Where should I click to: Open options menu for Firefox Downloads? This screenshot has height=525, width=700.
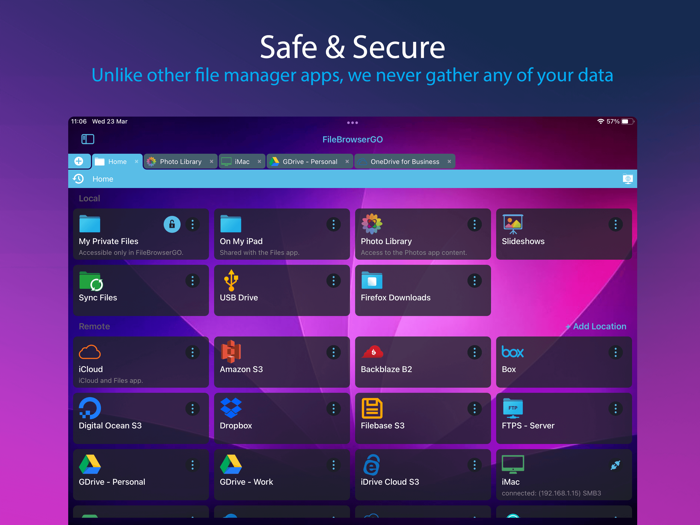(x=475, y=280)
